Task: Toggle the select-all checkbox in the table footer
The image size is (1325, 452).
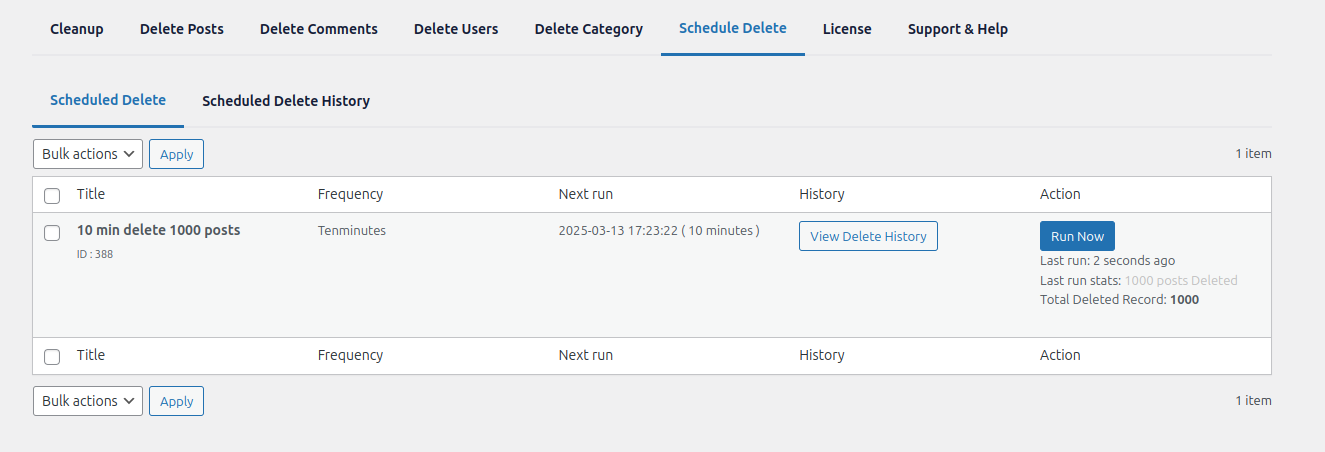Action: [x=53, y=357]
